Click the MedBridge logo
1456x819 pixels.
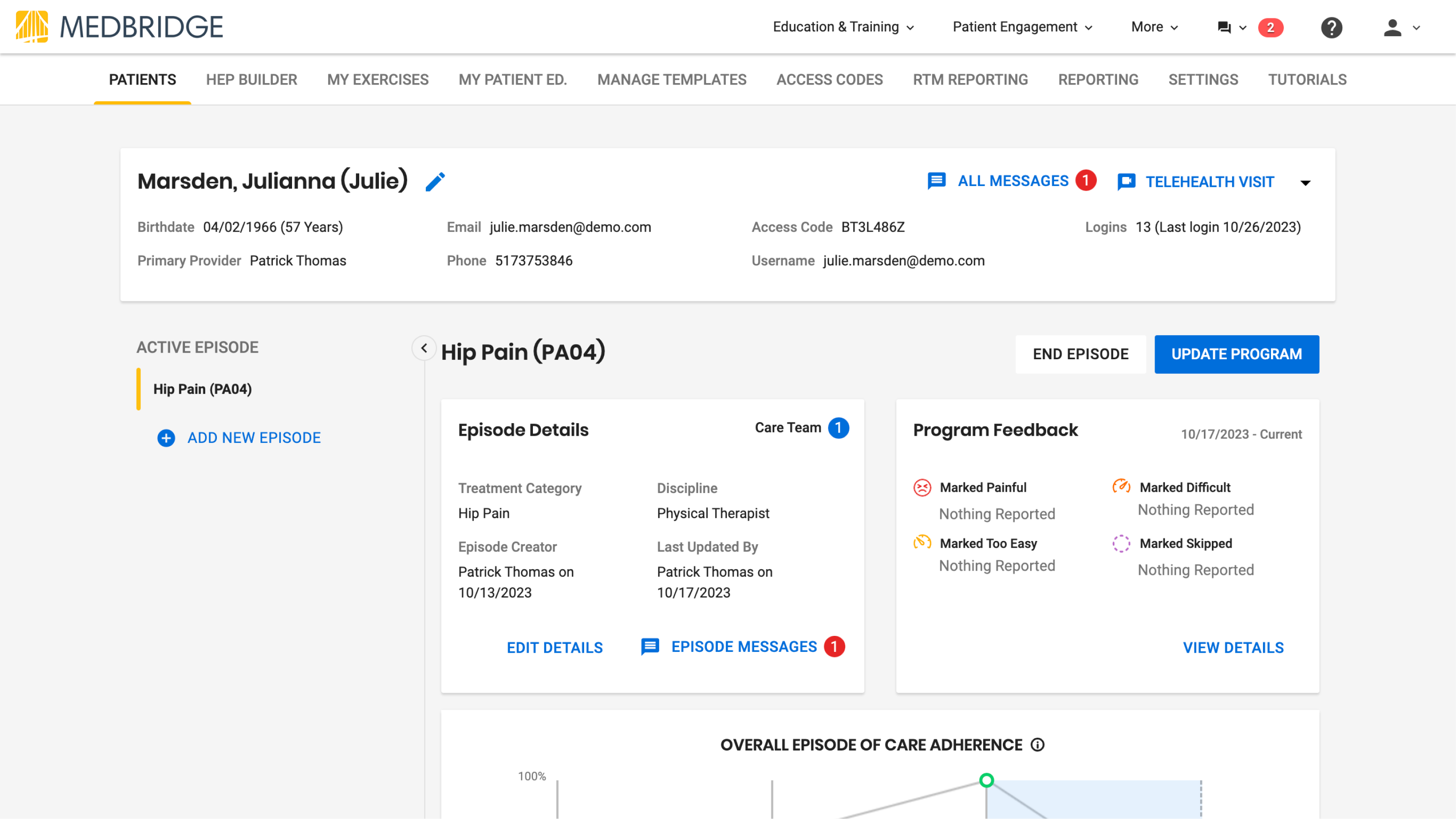pos(119,27)
